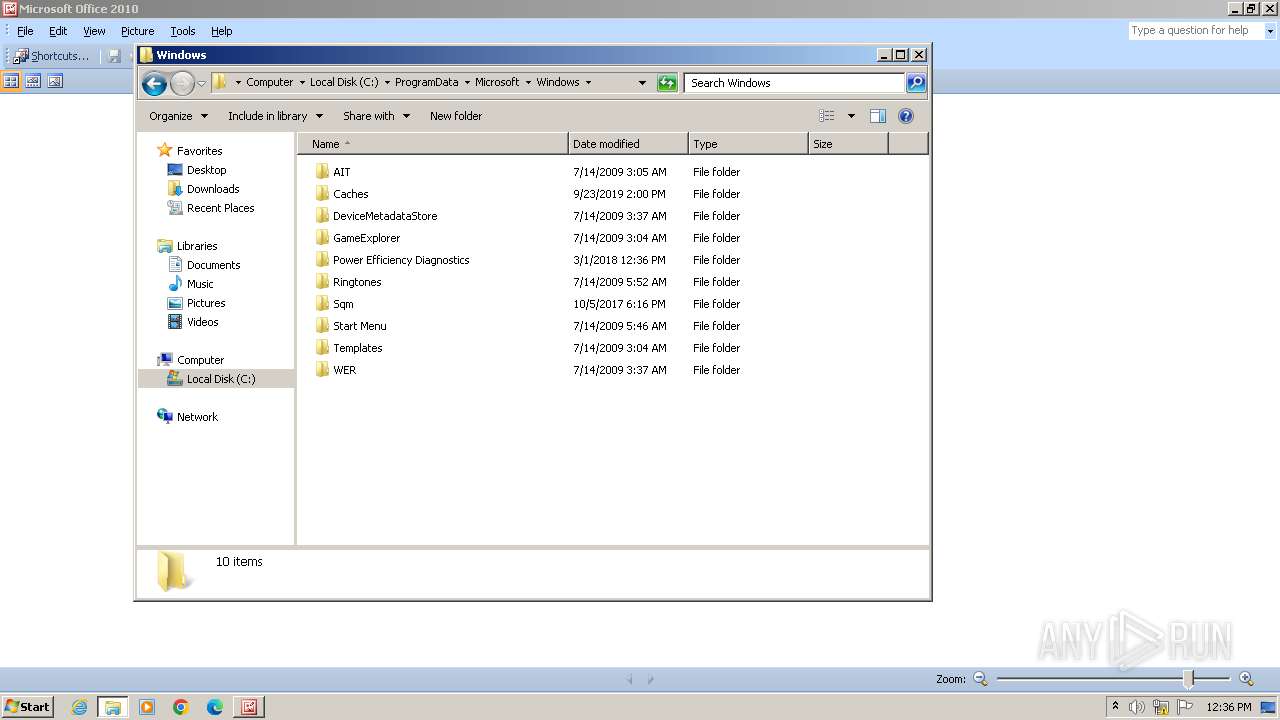1280x720 pixels.
Task: Open the Music library
Action: tap(200, 284)
